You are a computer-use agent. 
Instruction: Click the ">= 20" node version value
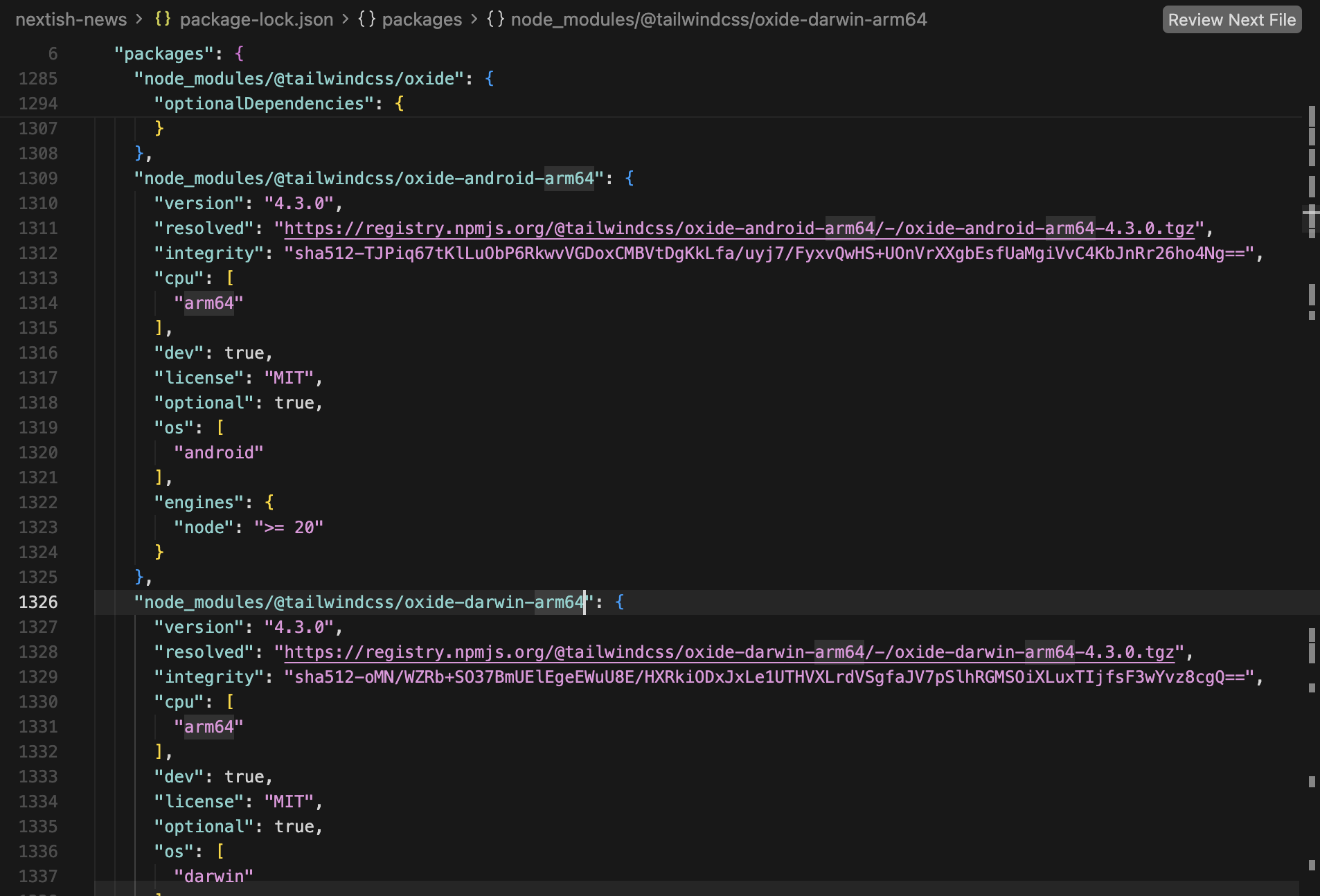click(x=289, y=528)
